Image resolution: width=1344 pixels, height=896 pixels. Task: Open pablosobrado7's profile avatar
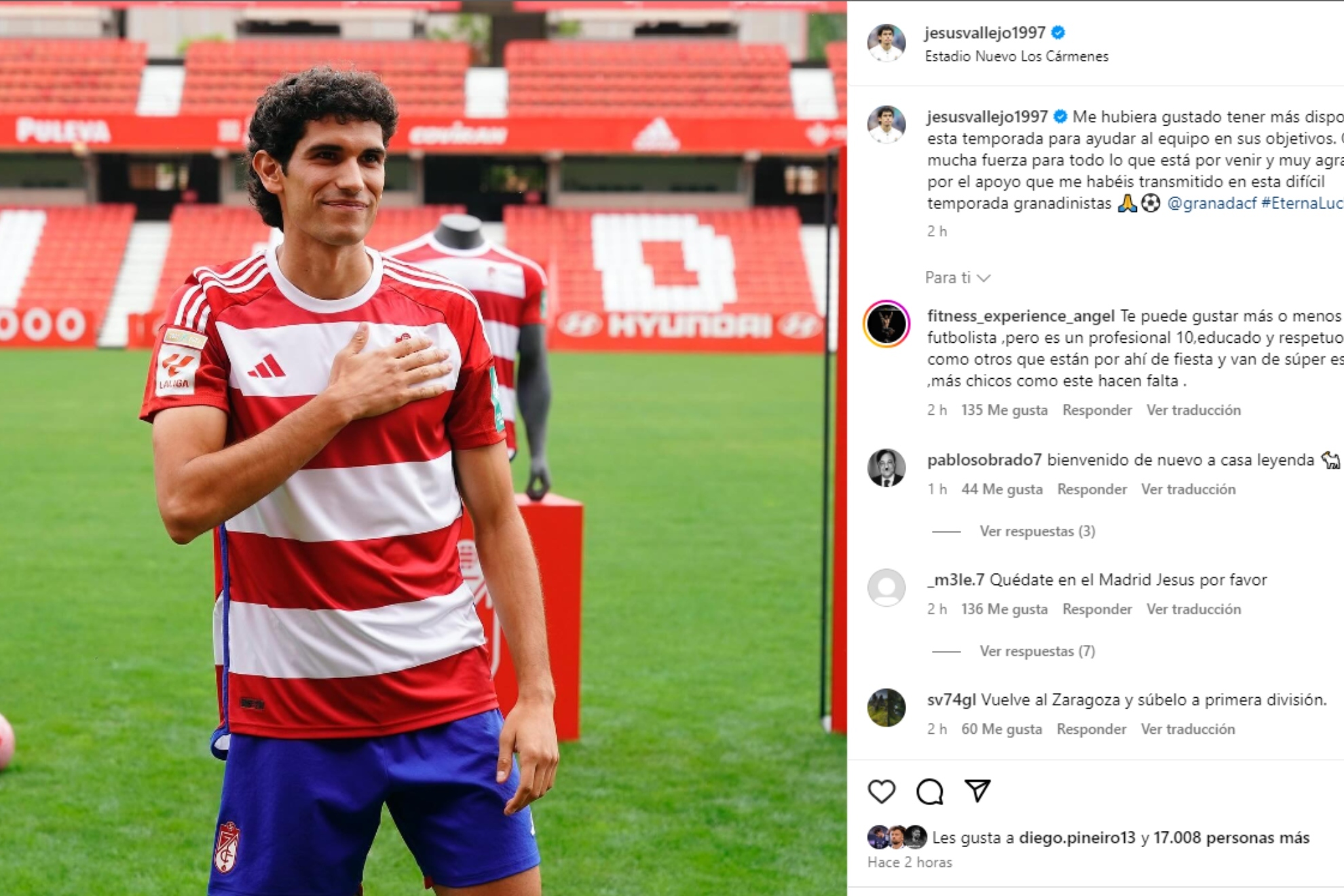886,468
